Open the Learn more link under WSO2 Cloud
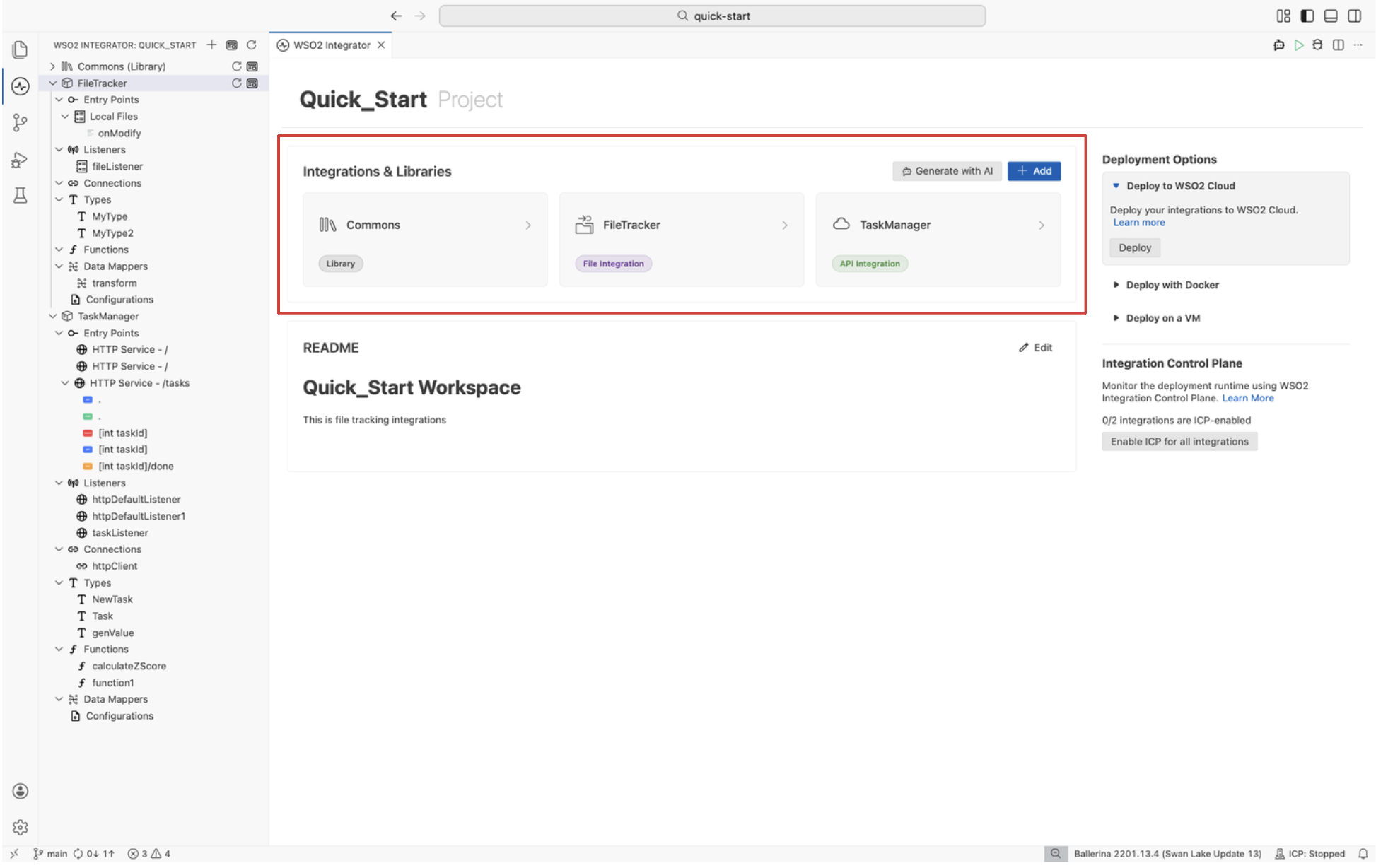 coord(1139,223)
